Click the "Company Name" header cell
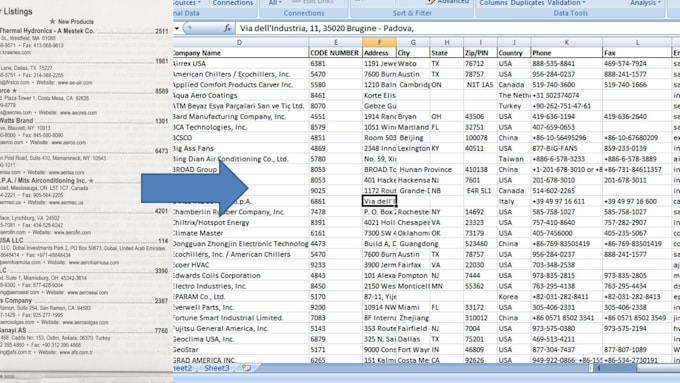This screenshot has height=383, width=680. (241, 53)
